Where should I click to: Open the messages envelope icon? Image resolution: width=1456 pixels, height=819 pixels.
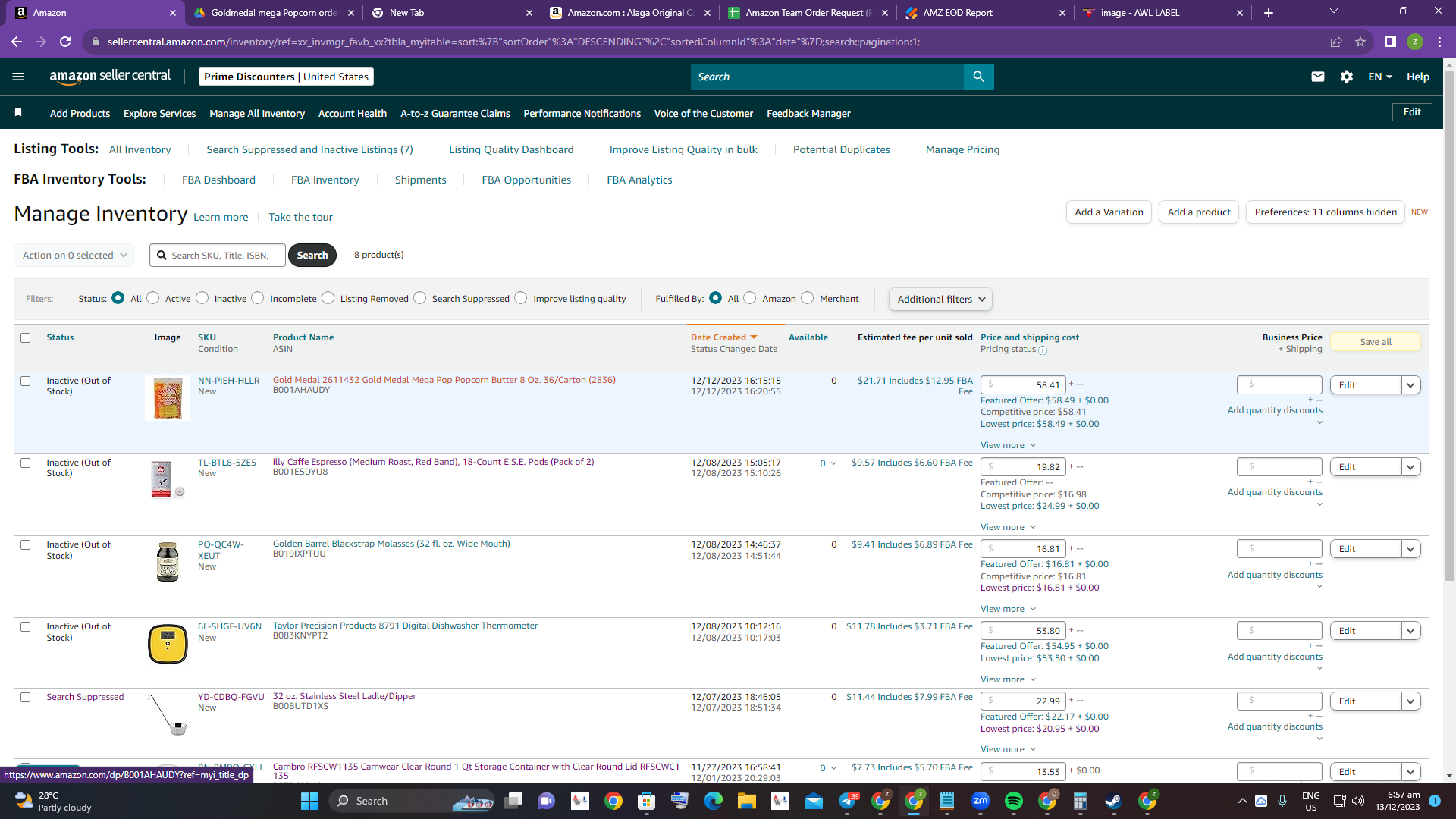[1318, 77]
